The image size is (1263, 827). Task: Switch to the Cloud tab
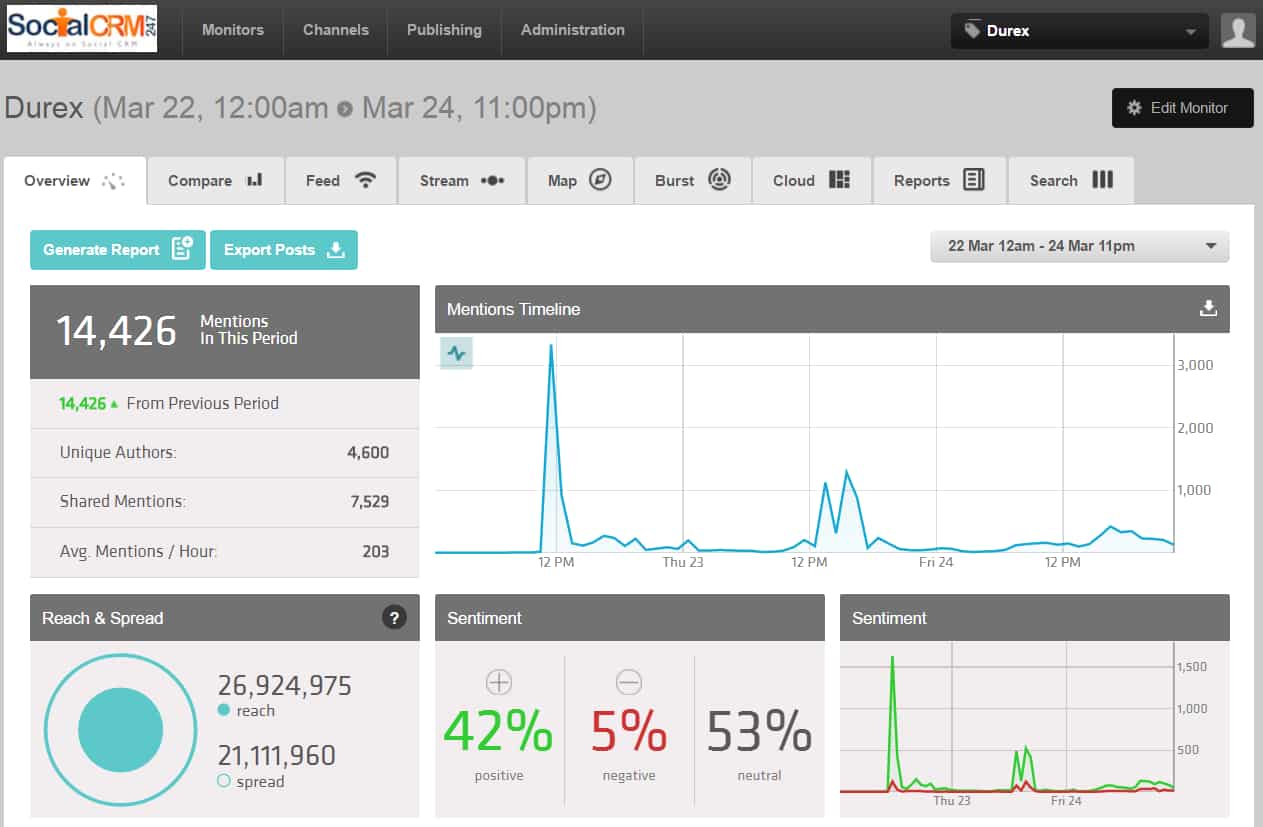pyautogui.click(x=812, y=181)
